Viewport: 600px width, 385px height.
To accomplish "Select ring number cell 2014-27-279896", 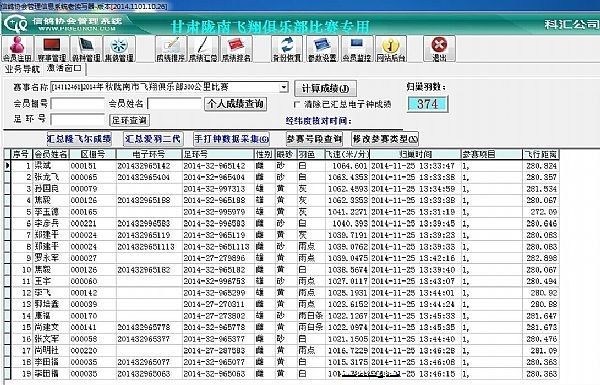I will [x=218, y=258].
